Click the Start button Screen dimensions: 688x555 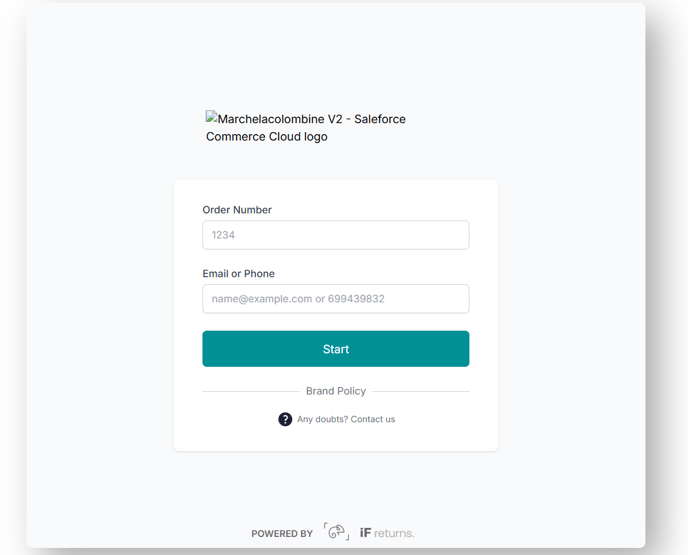pyautogui.click(x=335, y=349)
